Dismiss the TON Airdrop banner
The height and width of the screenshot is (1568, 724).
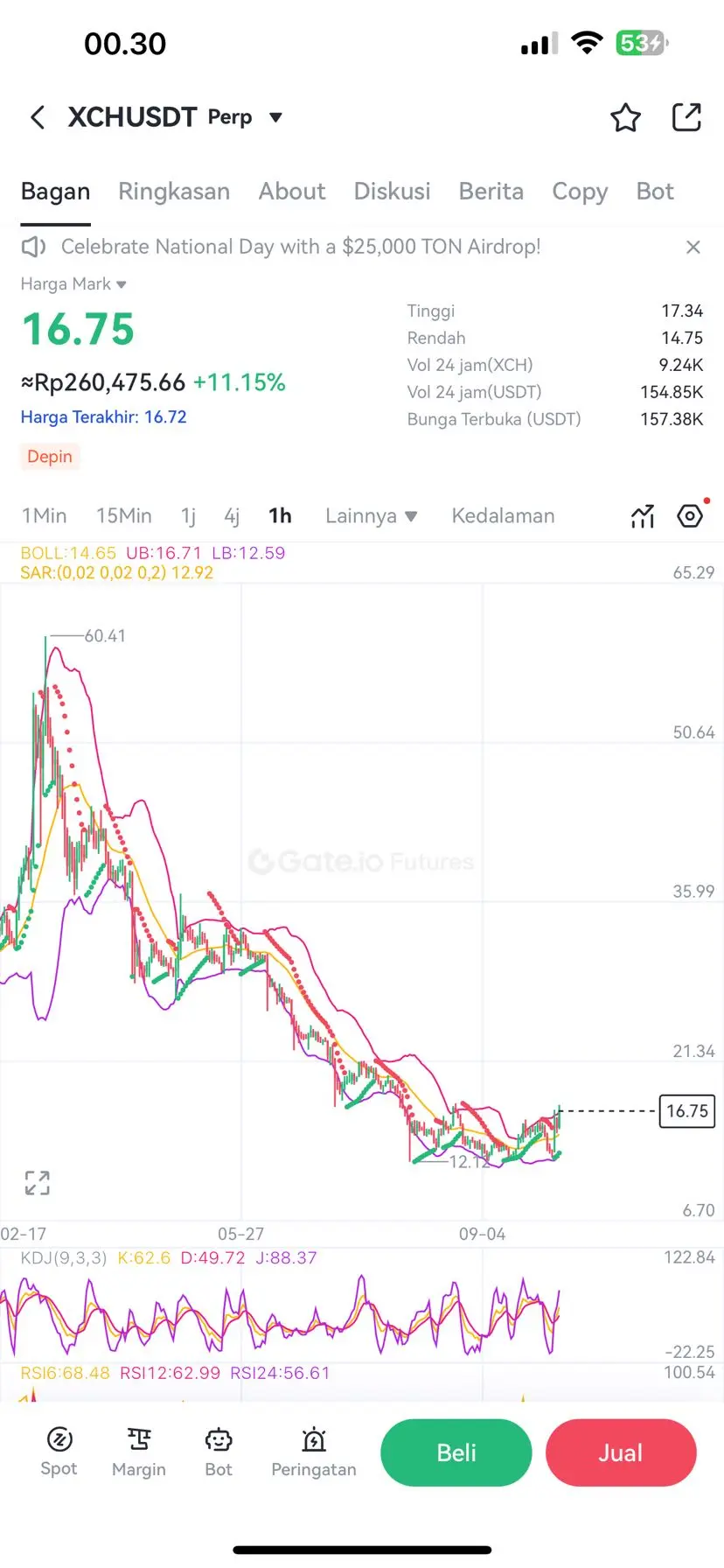[693, 248]
